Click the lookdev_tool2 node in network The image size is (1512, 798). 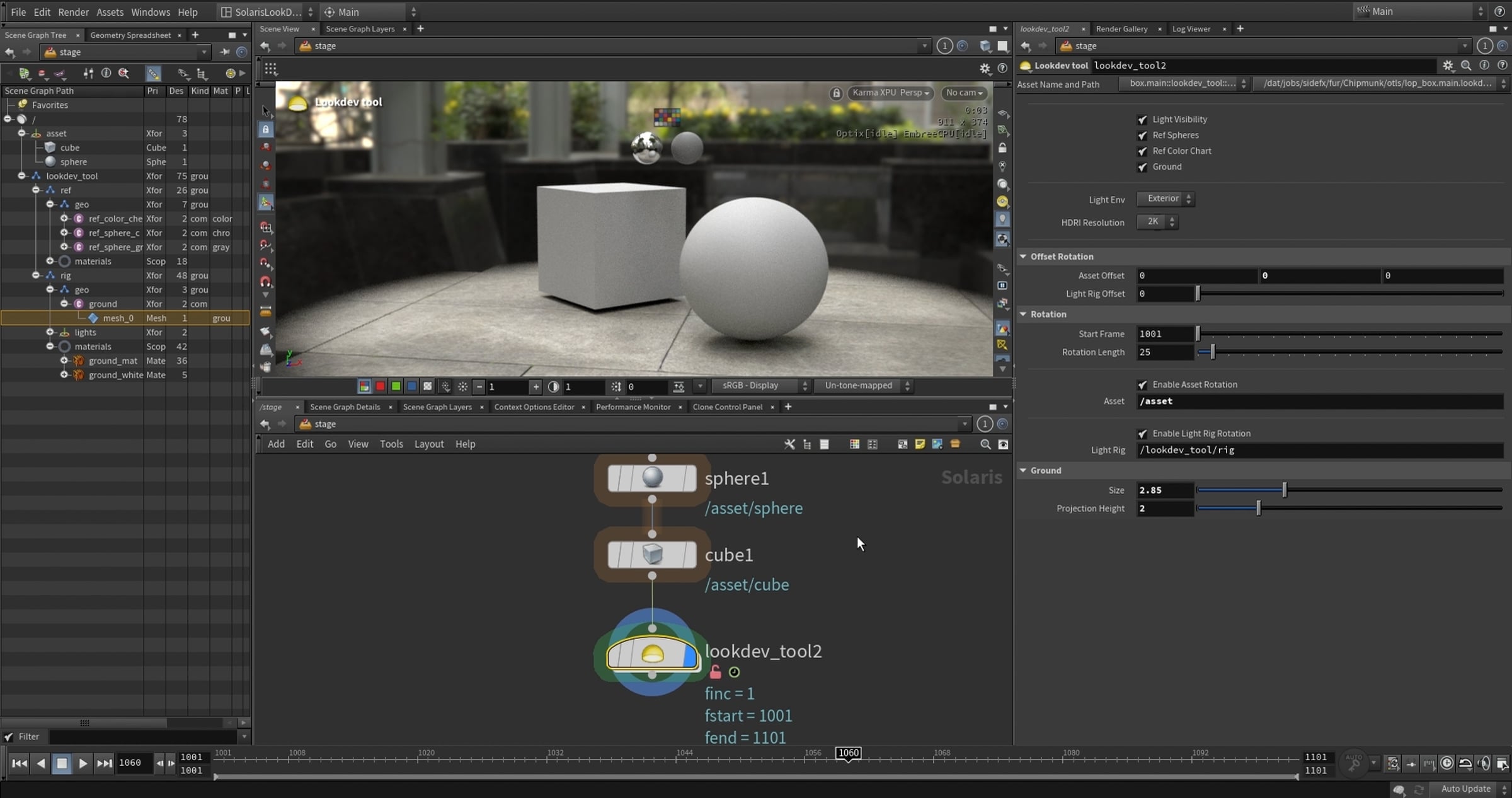coord(653,655)
